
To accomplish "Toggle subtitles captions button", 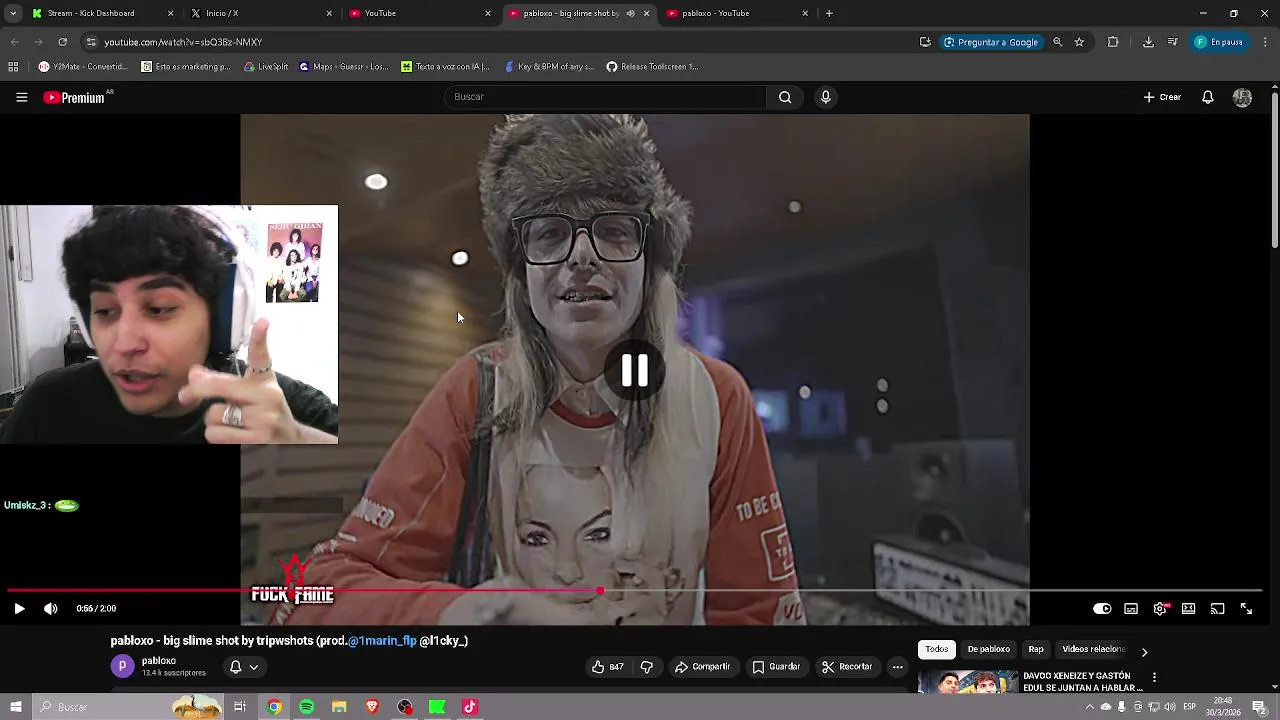I will (1131, 608).
